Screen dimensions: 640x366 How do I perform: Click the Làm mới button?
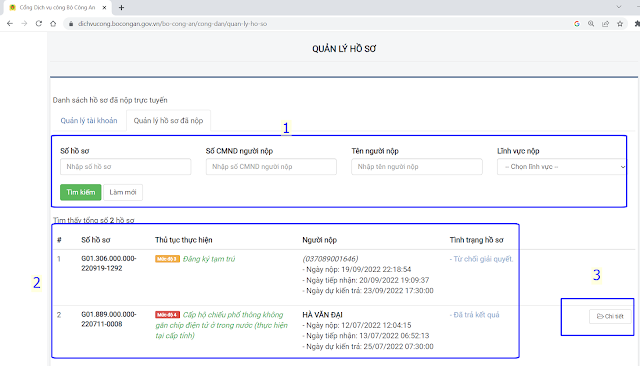[x=123, y=192]
